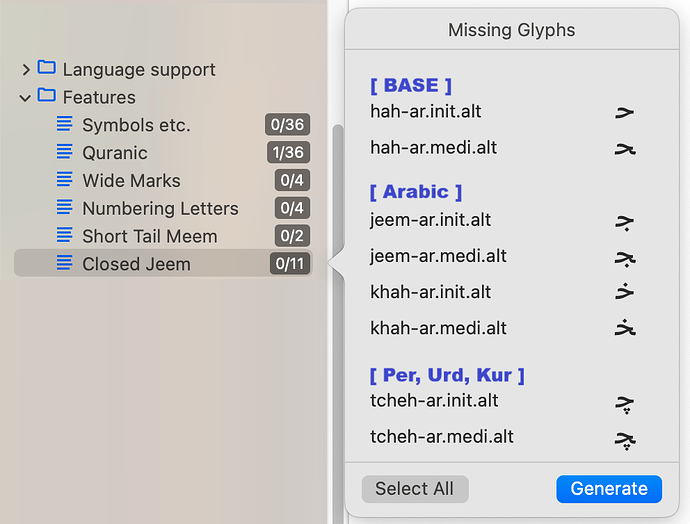Select jeem-ar.medi.alt glyph entry
The height and width of the screenshot is (524, 690).
[x=438, y=256]
